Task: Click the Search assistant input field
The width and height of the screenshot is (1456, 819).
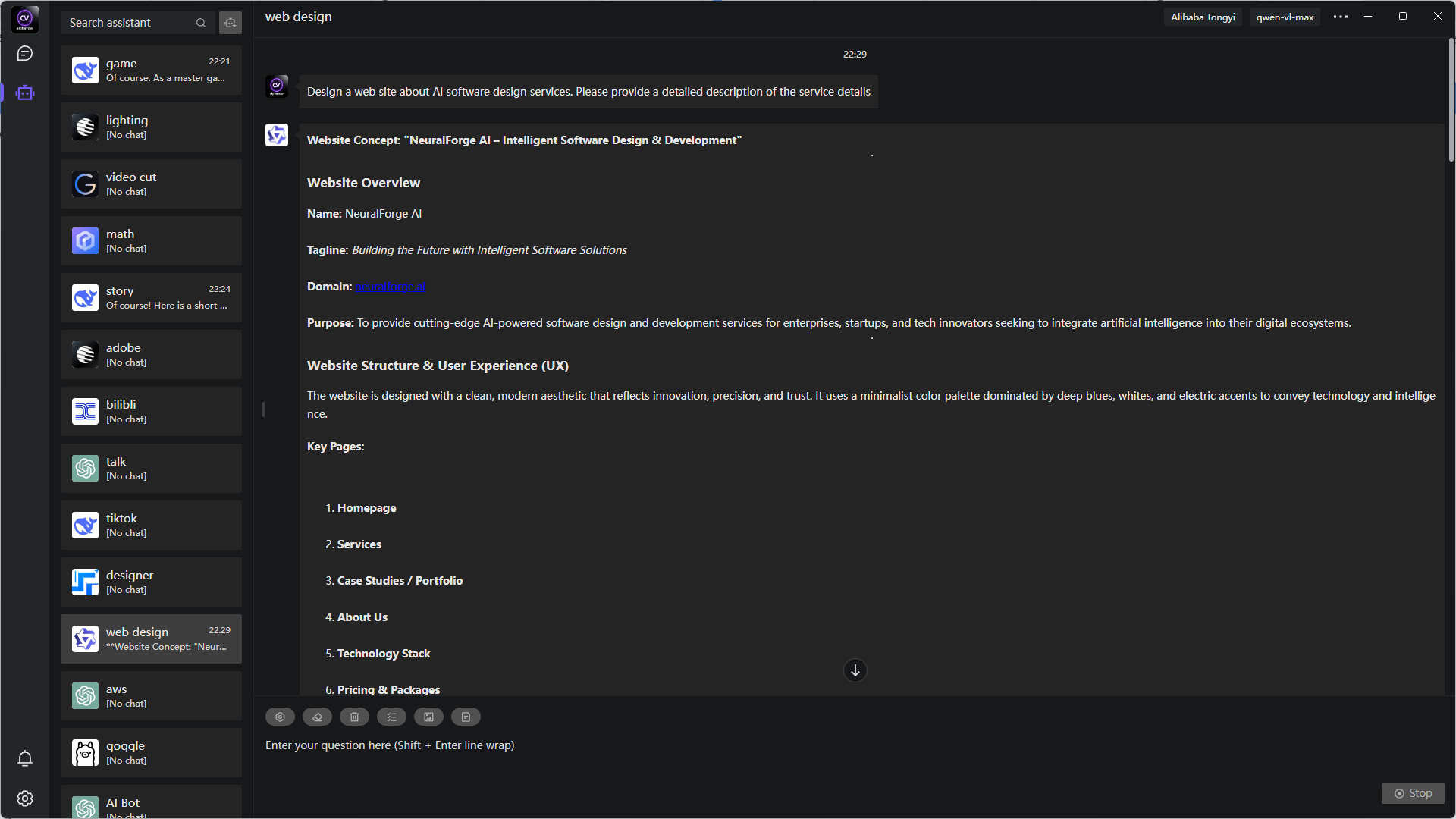Action: (129, 23)
